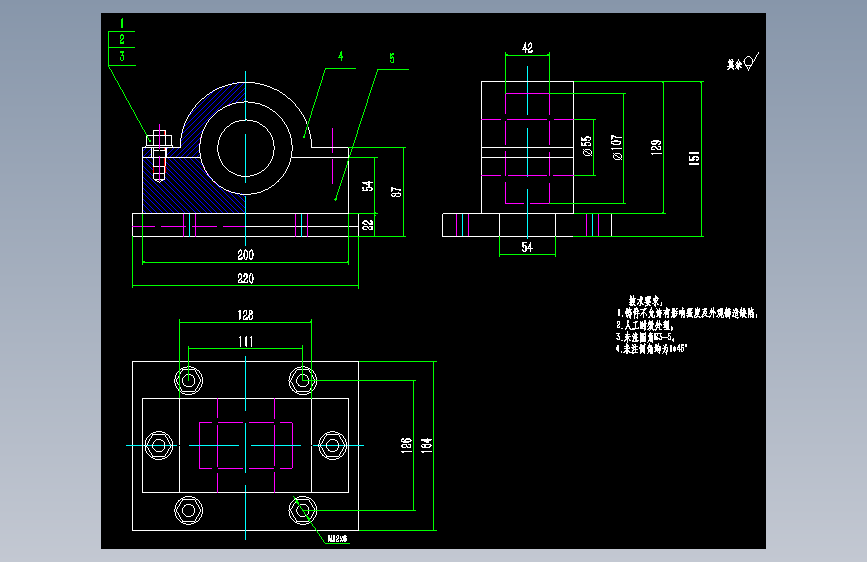Click the 42 dimension on the side view
This screenshot has width=867, height=562.
(527, 48)
